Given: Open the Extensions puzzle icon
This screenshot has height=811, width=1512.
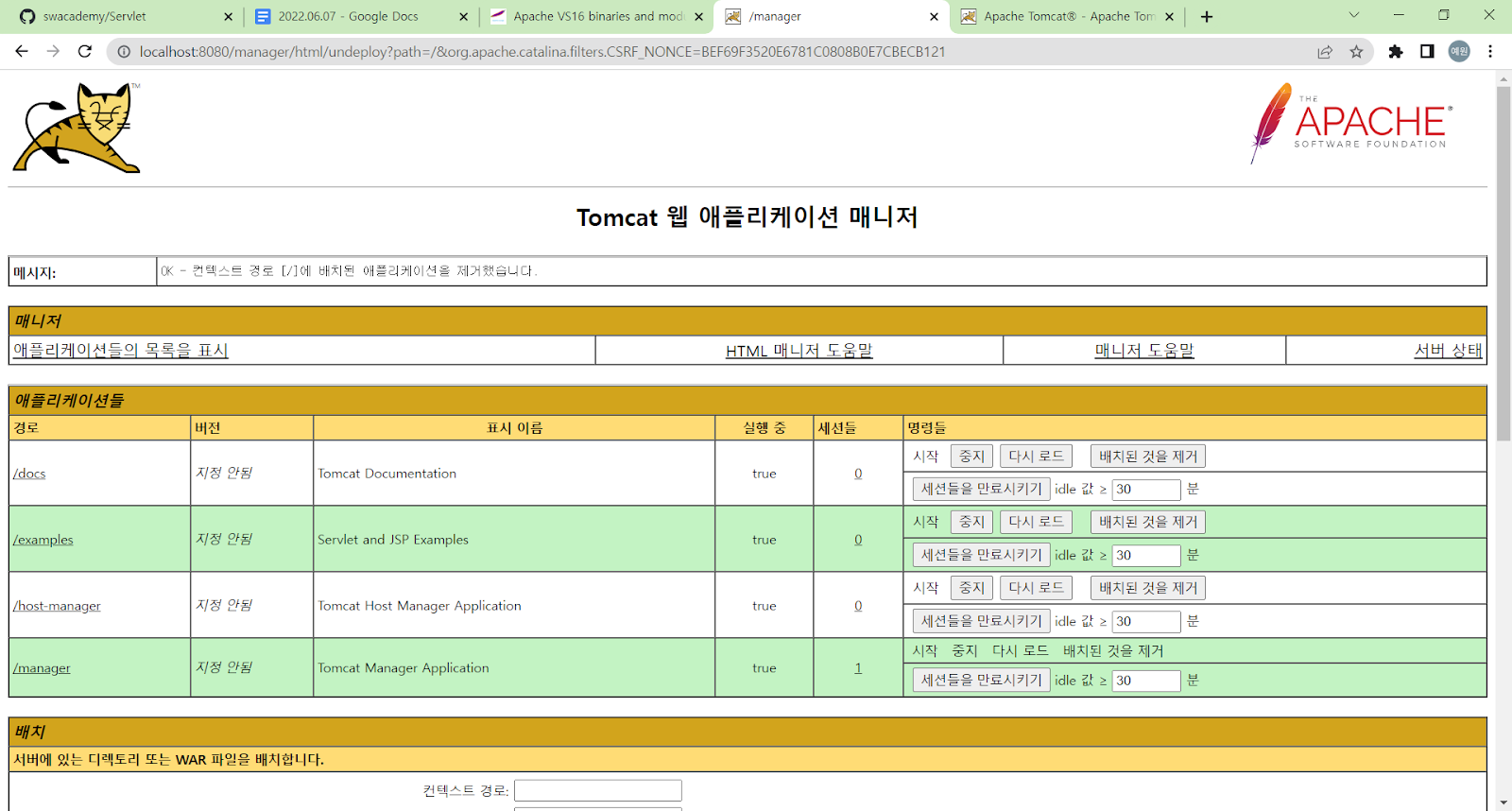Looking at the screenshot, I should pos(1396,52).
